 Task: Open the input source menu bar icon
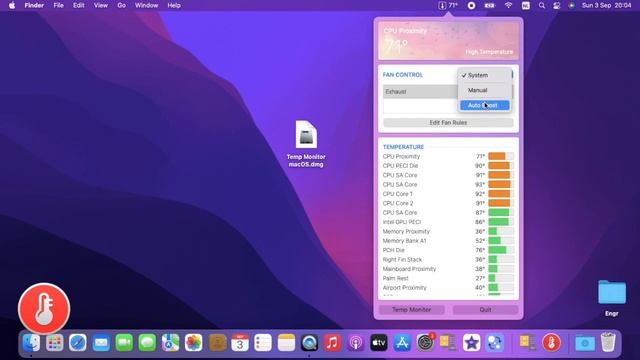pyautogui.click(x=526, y=5)
